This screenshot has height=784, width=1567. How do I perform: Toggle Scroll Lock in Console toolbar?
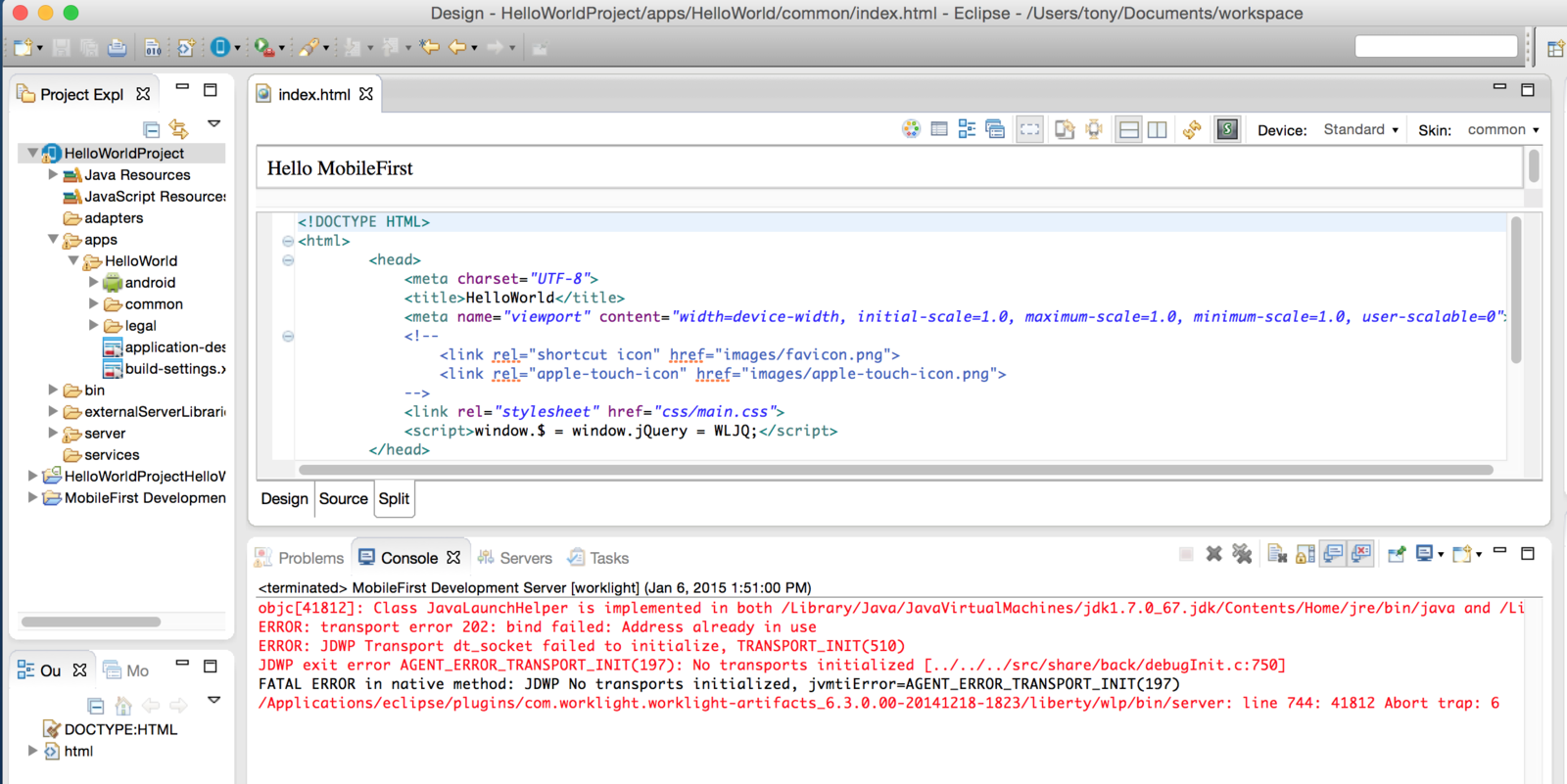coord(1305,554)
